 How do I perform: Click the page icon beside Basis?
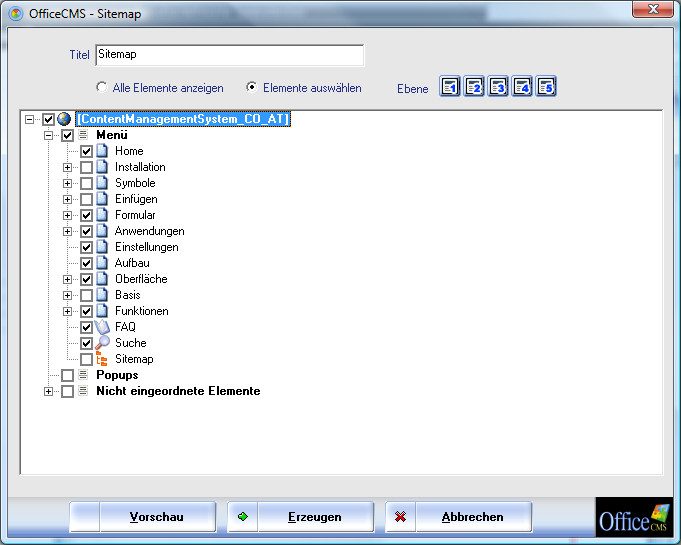point(102,295)
